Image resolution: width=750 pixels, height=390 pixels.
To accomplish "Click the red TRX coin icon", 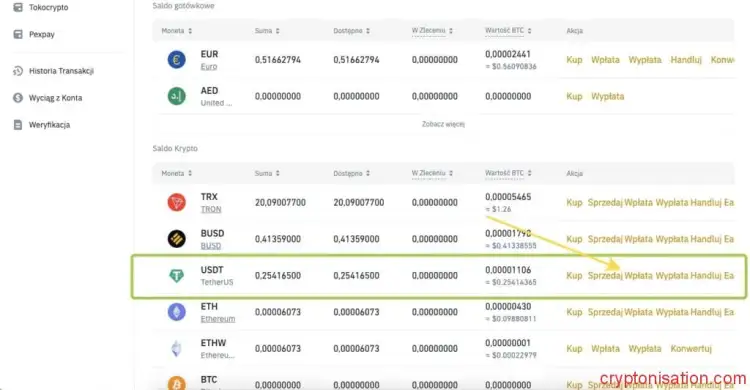I will pos(176,202).
